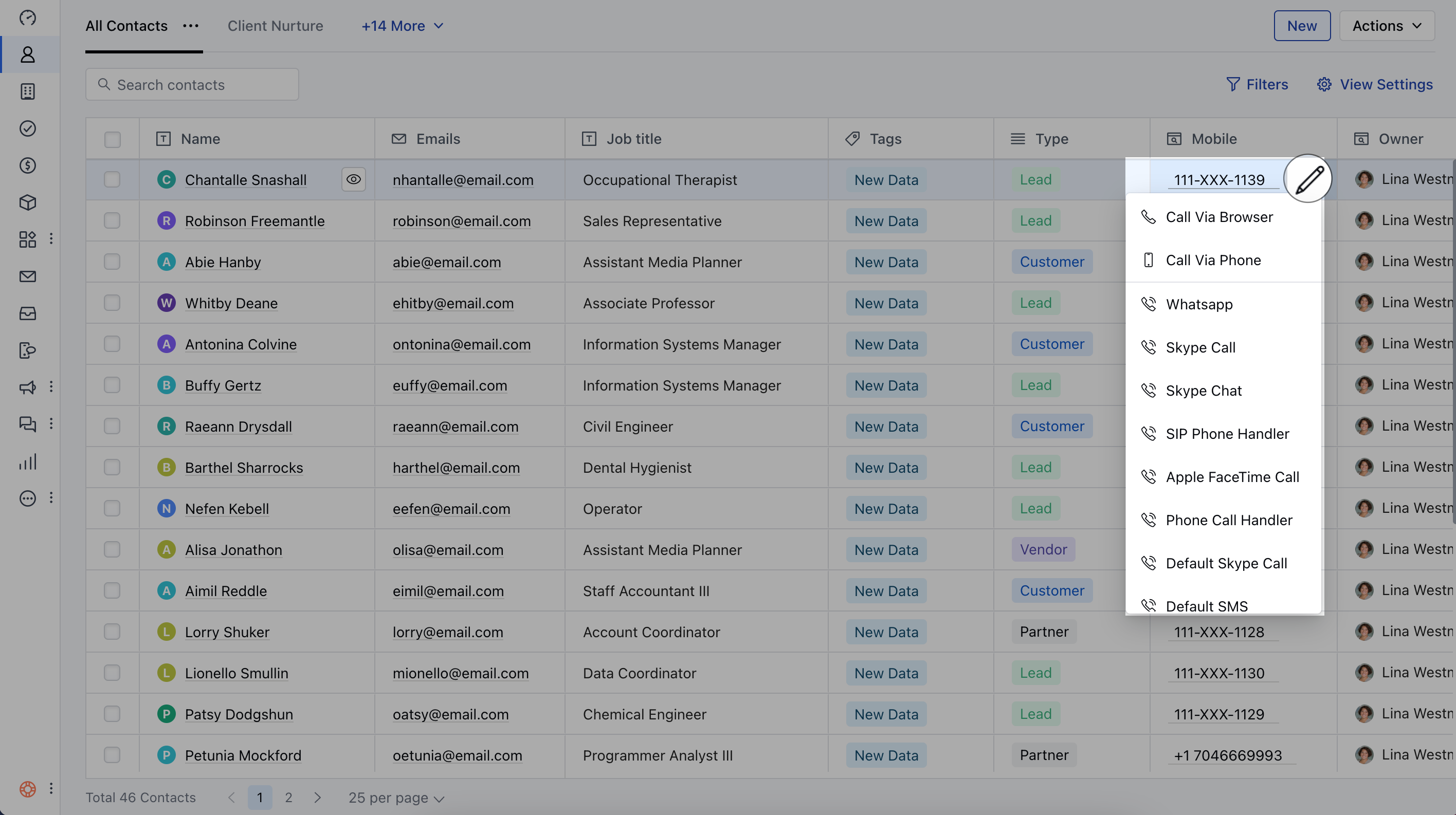
Task: Expand the +14 More views dropdown
Action: (403, 26)
